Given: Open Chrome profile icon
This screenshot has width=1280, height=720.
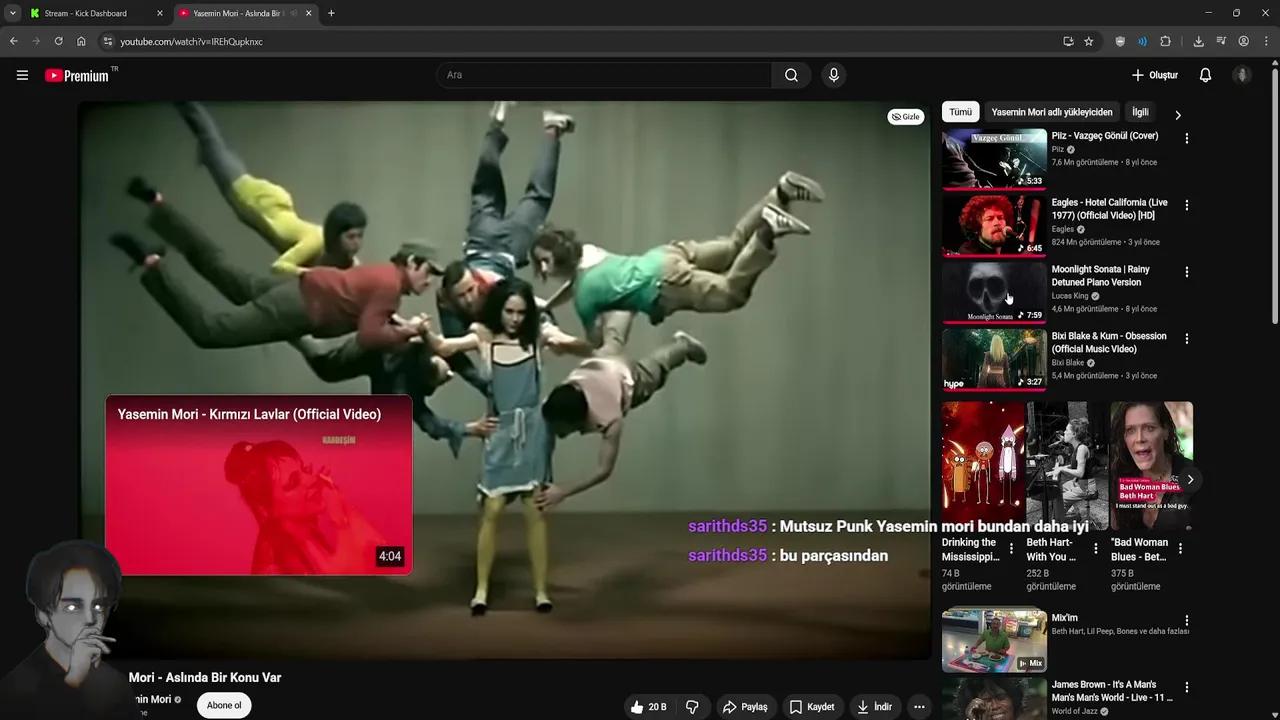Looking at the screenshot, I should pos(1243,41).
